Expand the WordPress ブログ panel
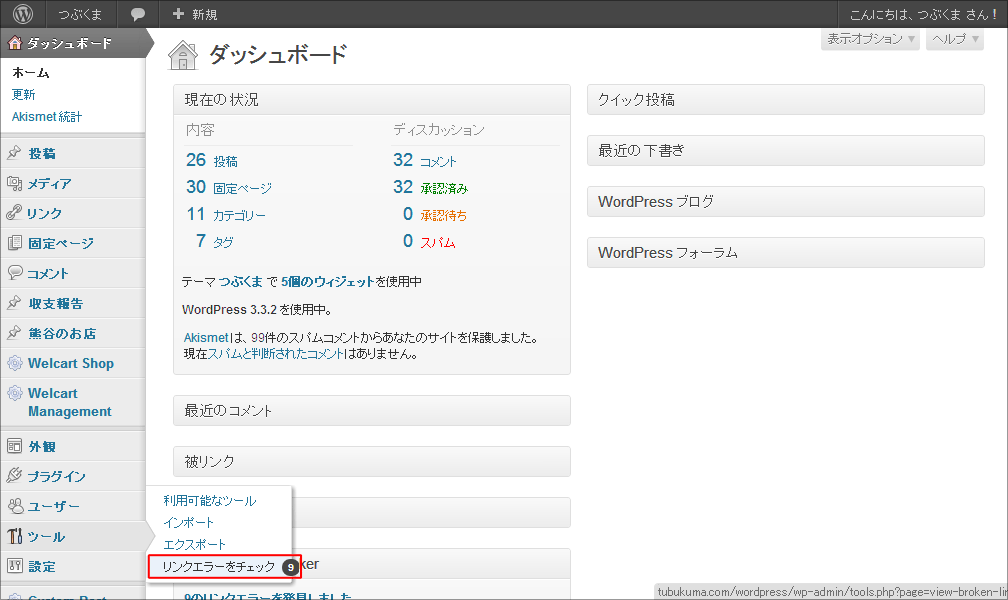The height and width of the screenshot is (600, 1008). tap(786, 201)
